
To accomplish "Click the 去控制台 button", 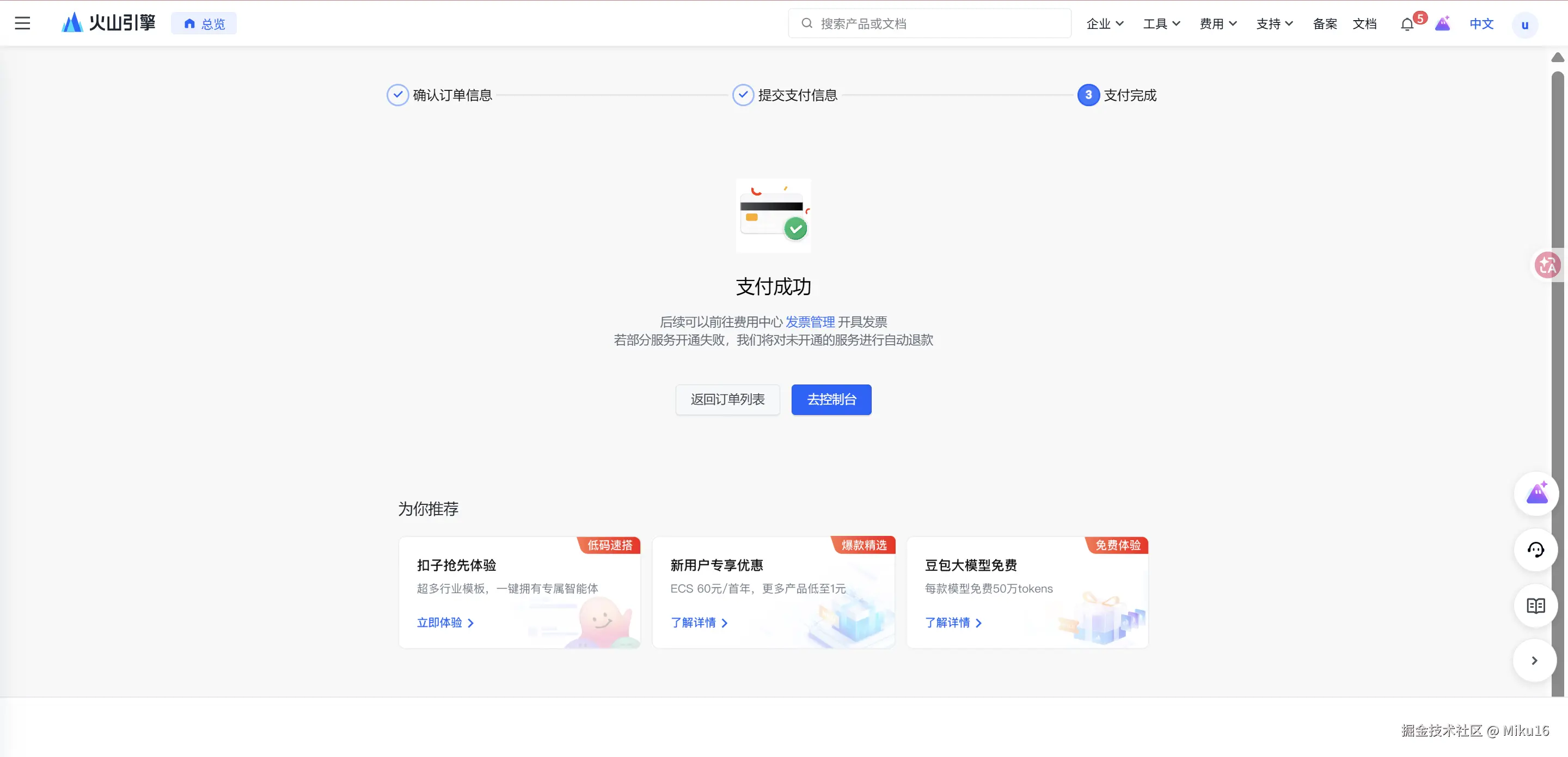I will pyautogui.click(x=831, y=400).
